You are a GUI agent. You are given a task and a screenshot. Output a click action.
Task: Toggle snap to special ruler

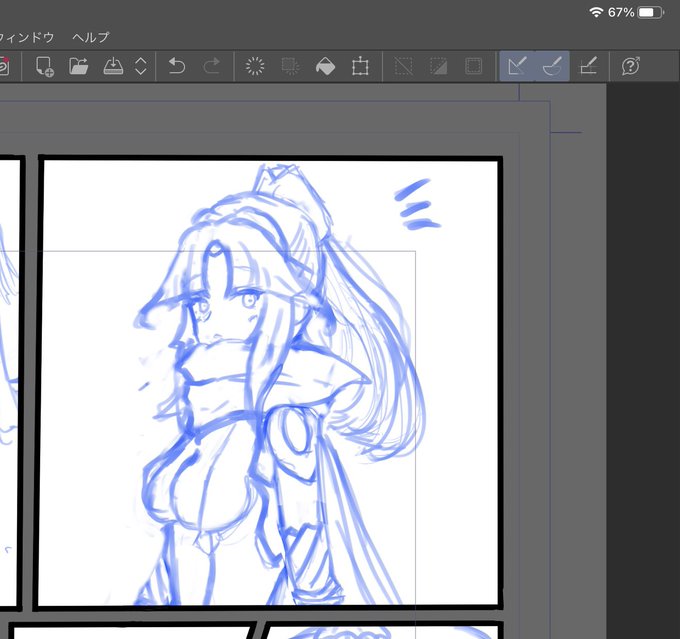(552, 66)
